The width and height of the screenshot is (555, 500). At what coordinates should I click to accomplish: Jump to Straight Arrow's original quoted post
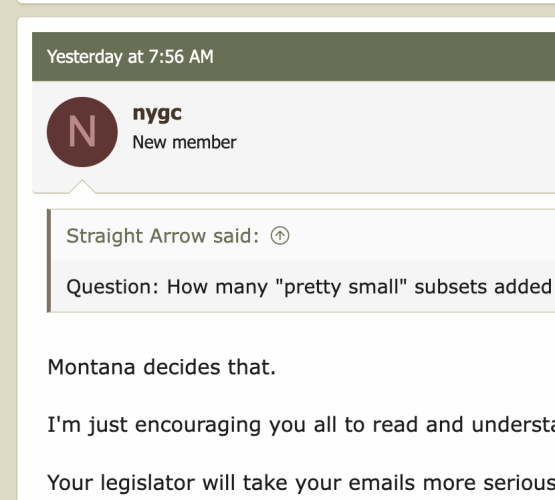tap(280, 236)
